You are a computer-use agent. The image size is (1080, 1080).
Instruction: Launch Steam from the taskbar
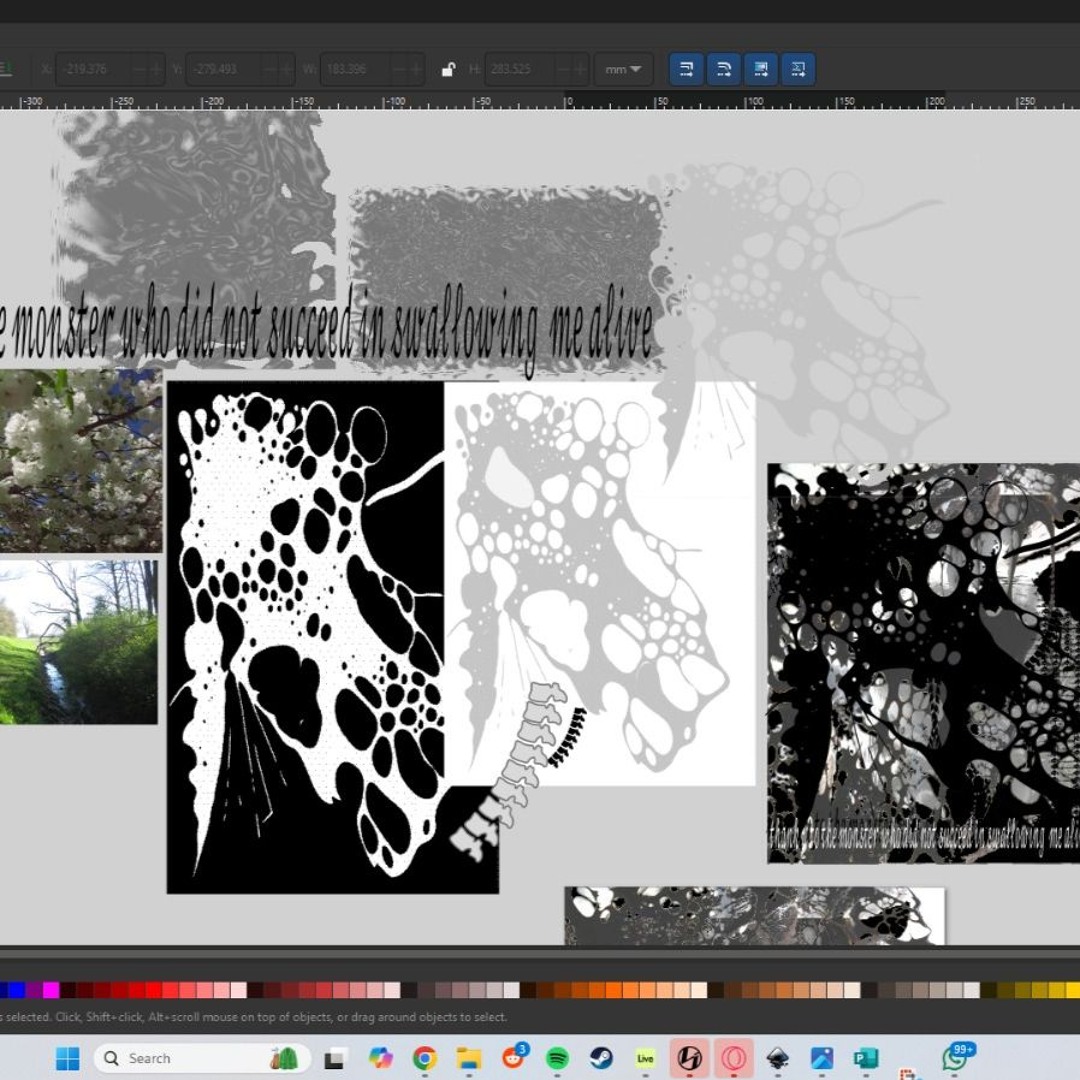tap(601, 1058)
